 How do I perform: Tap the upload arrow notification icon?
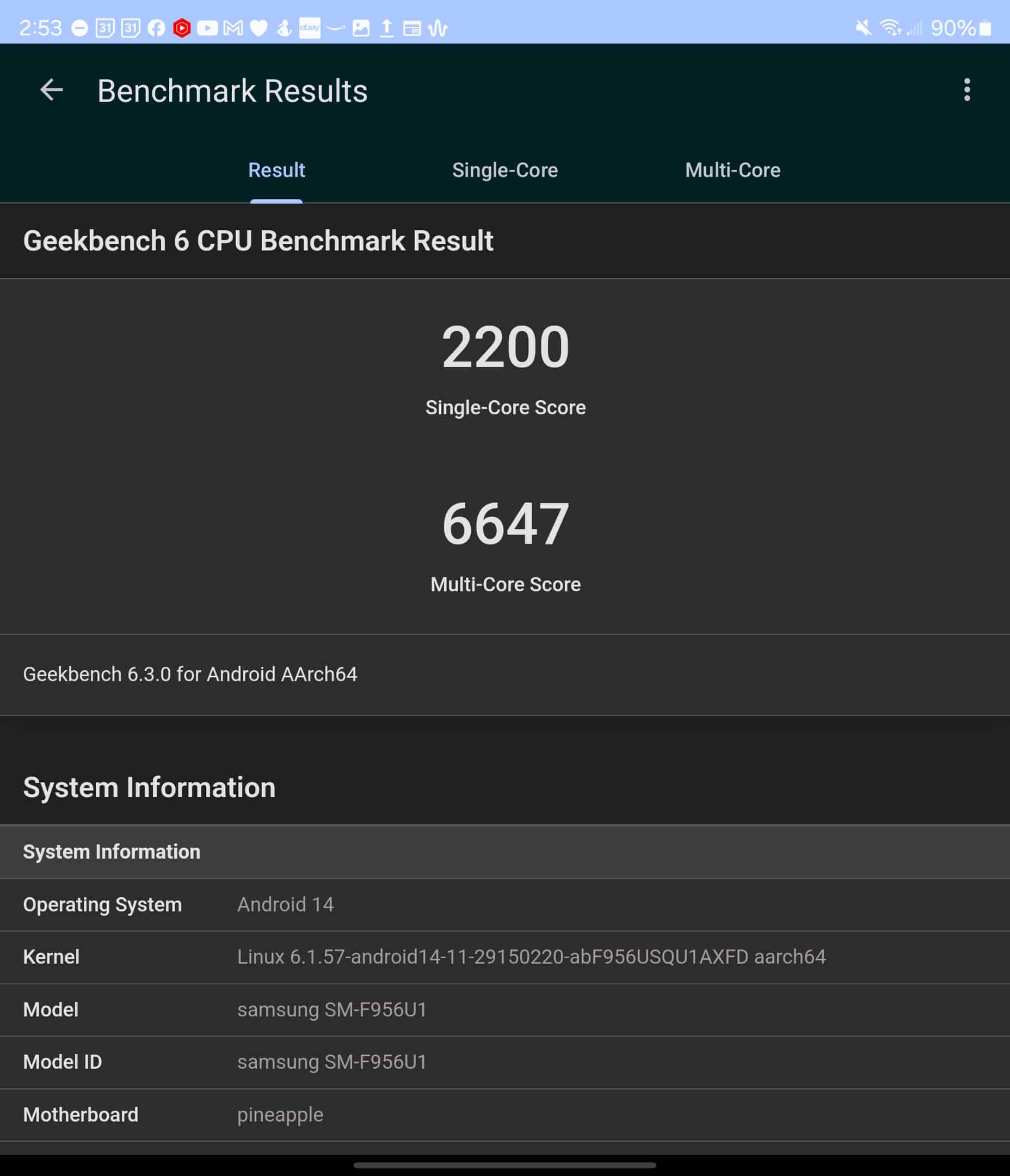(x=386, y=28)
